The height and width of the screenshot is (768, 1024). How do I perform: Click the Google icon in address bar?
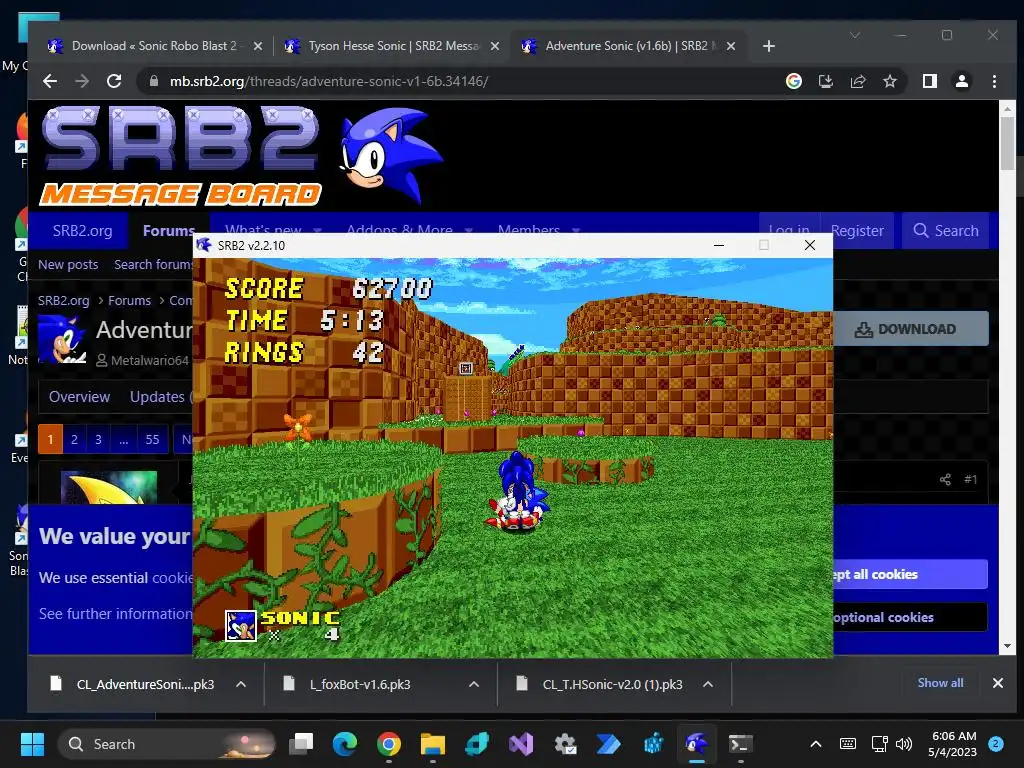click(793, 81)
